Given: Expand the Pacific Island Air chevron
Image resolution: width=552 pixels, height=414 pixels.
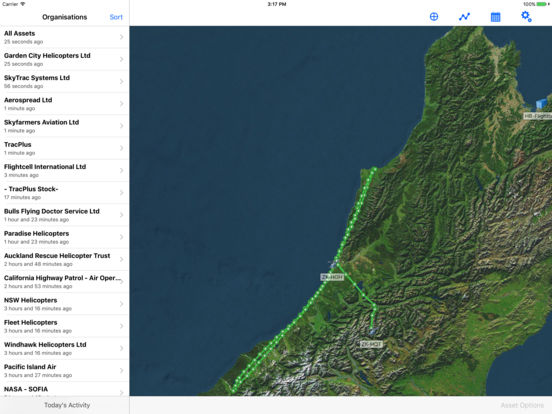Looking at the screenshot, I should [x=121, y=370].
